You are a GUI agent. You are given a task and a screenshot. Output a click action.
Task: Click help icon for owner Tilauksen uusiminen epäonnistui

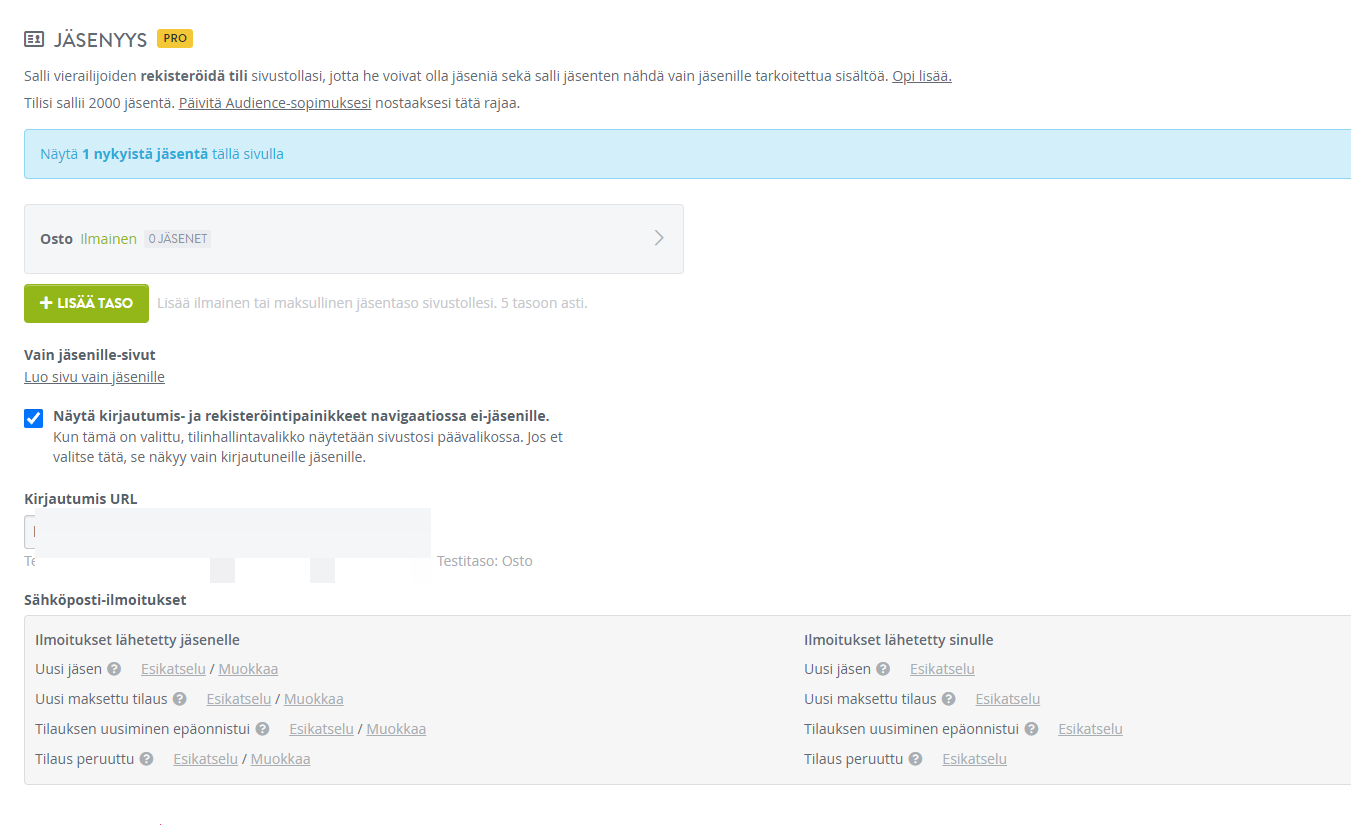click(x=1031, y=729)
